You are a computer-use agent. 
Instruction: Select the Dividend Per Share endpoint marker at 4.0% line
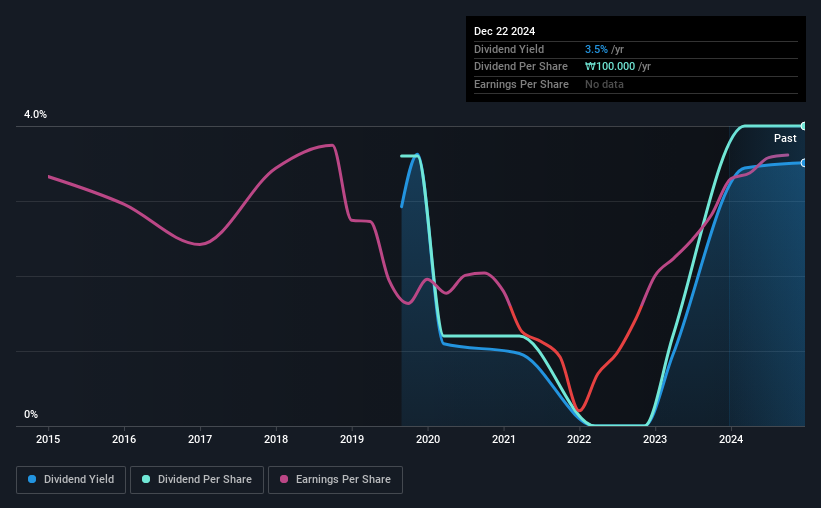[x=803, y=126]
